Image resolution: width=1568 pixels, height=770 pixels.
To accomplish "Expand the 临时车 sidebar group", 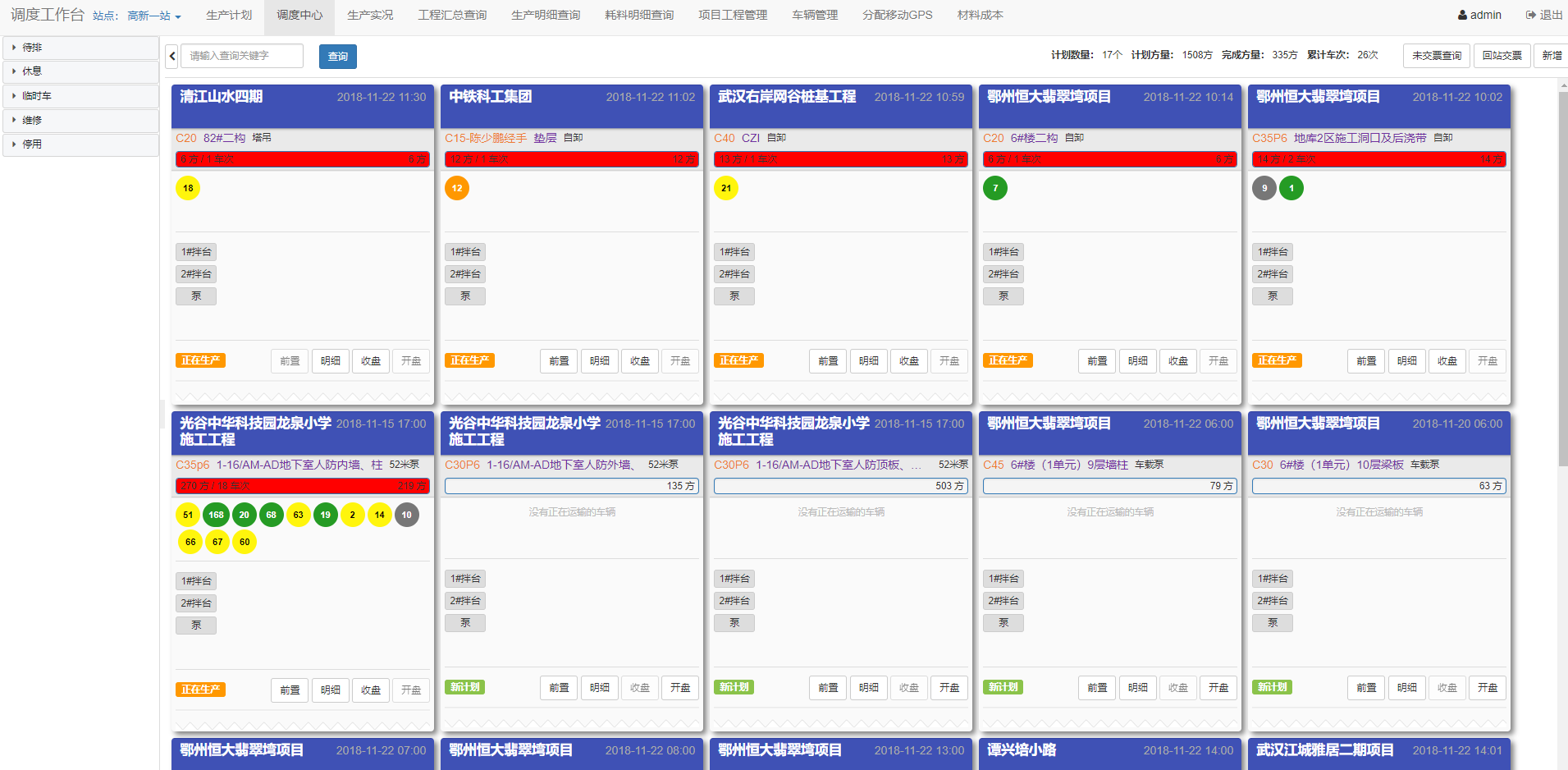I will (80, 96).
